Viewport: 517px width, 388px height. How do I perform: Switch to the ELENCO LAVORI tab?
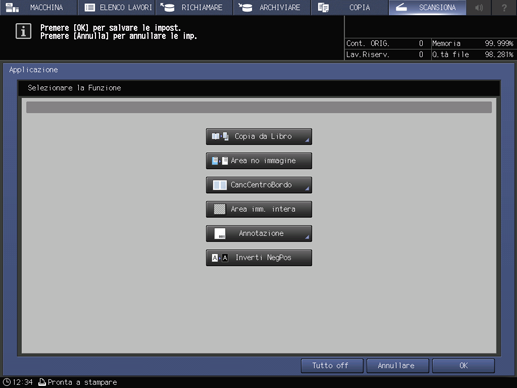tap(116, 7)
